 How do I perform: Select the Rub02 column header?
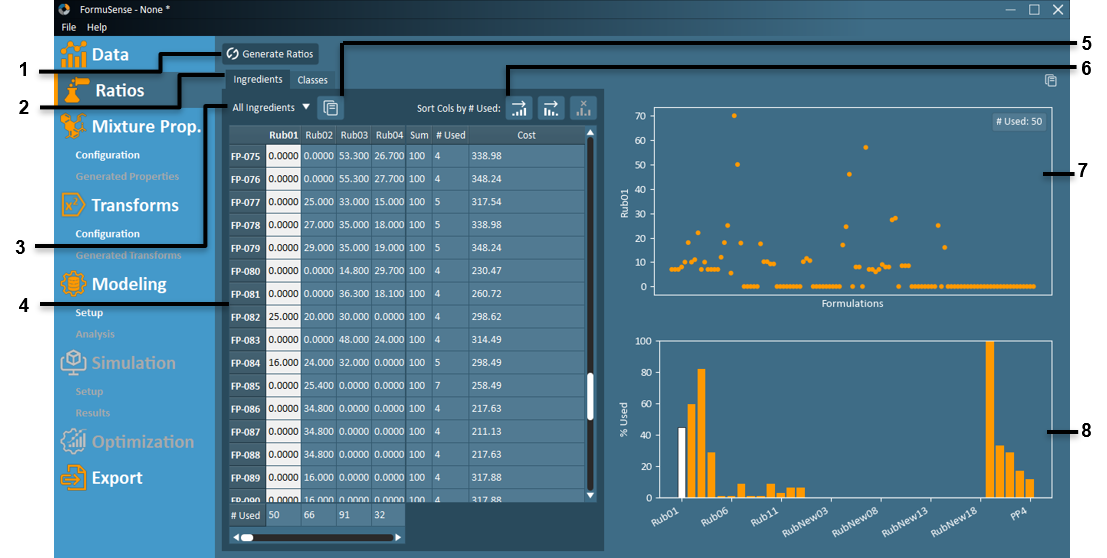click(x=319, y=135)
